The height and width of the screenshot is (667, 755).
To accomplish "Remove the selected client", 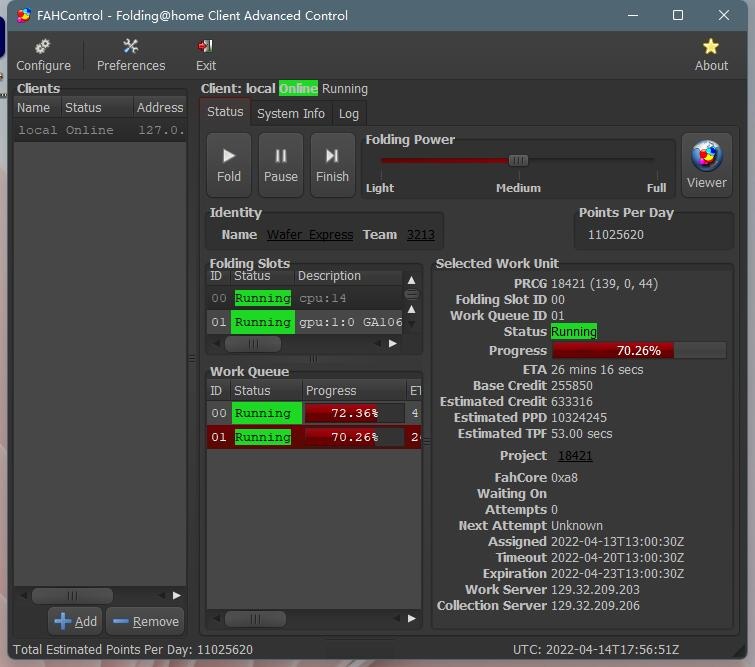I will (145, 621).
